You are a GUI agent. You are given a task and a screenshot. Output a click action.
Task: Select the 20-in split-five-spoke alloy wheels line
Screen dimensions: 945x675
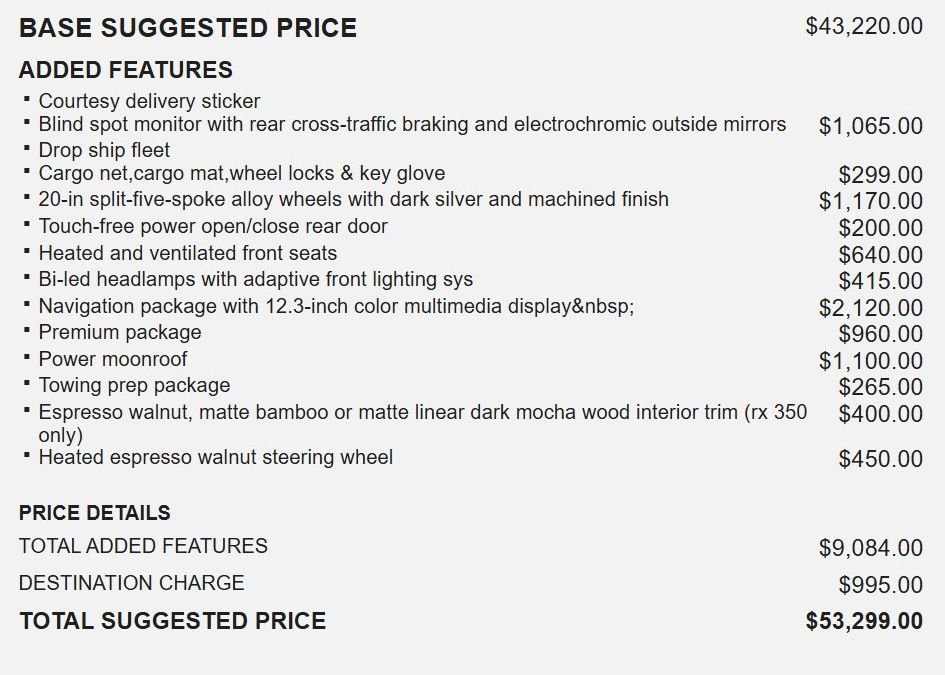(x=353, y=199)
